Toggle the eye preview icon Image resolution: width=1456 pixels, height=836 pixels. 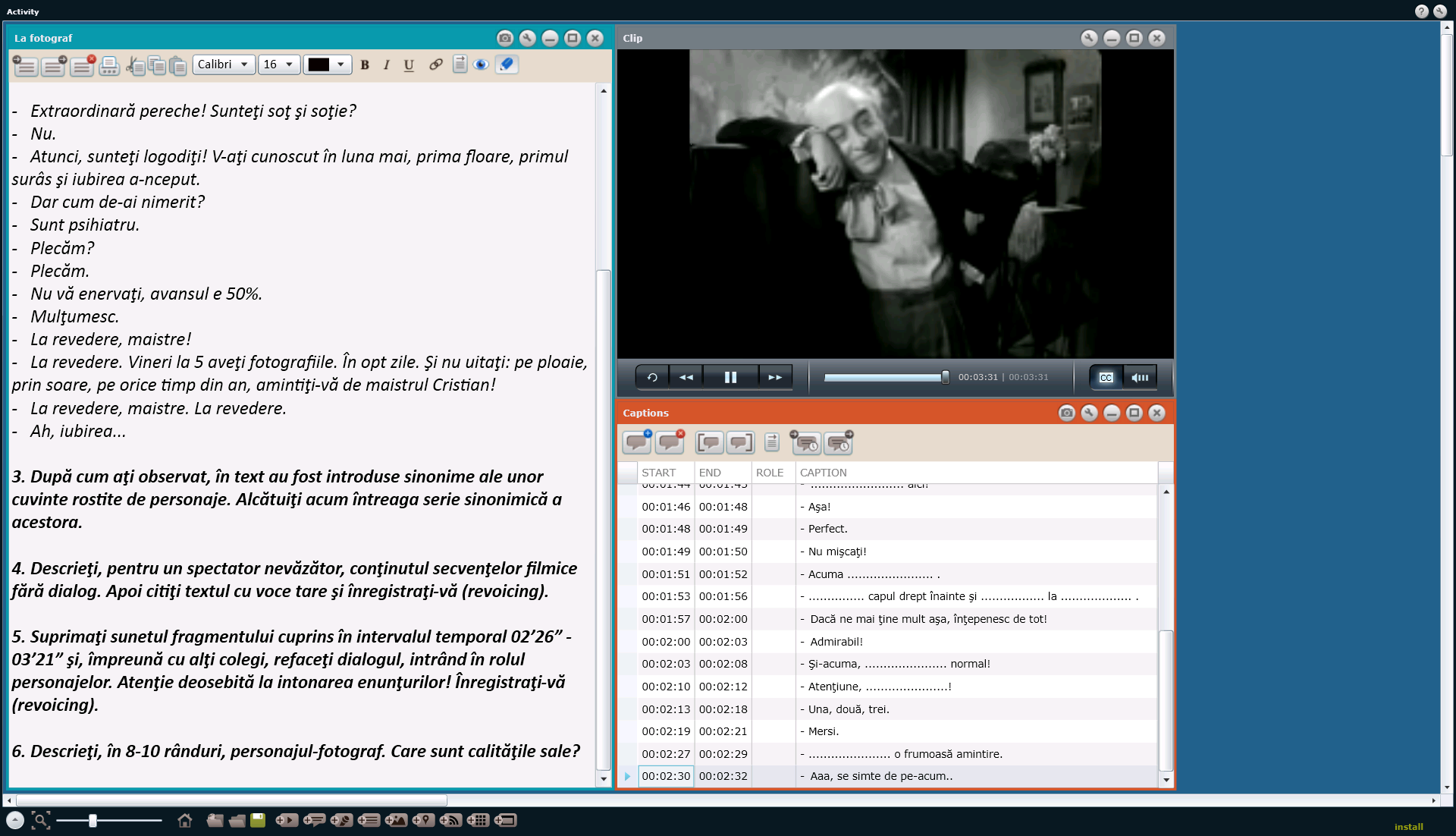[481, 64]
